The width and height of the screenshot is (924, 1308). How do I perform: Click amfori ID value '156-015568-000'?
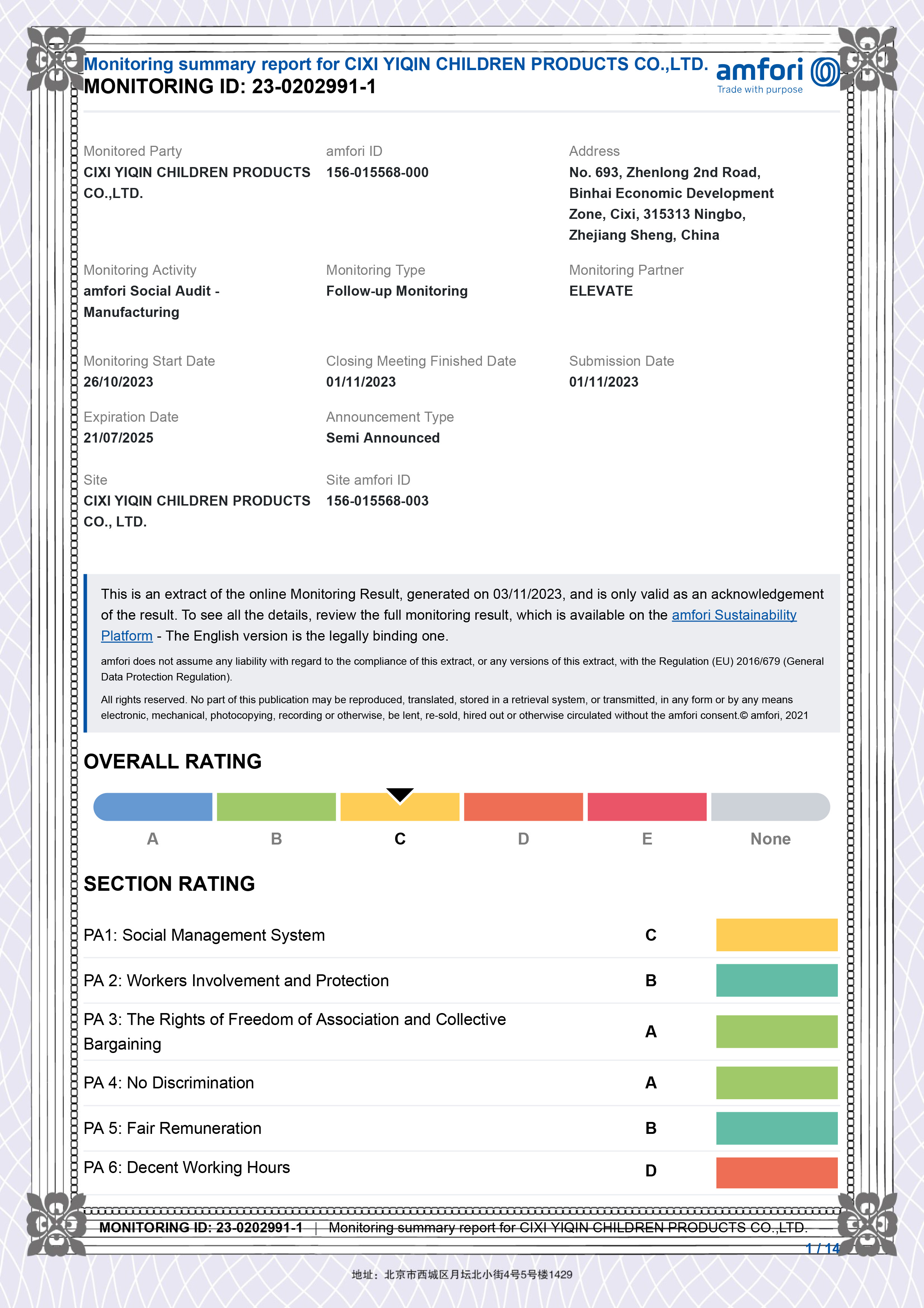377,173
